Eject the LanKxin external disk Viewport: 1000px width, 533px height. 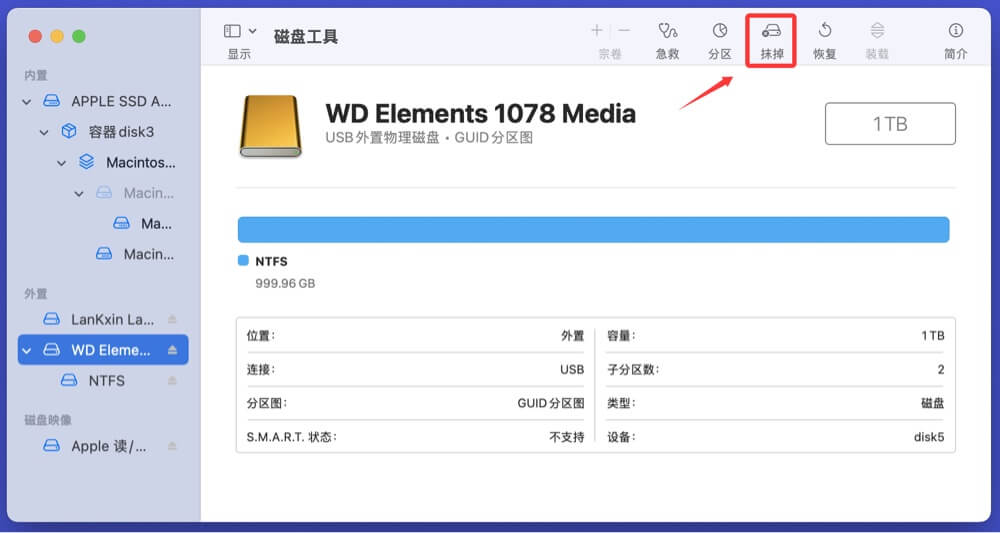(172, 320)
